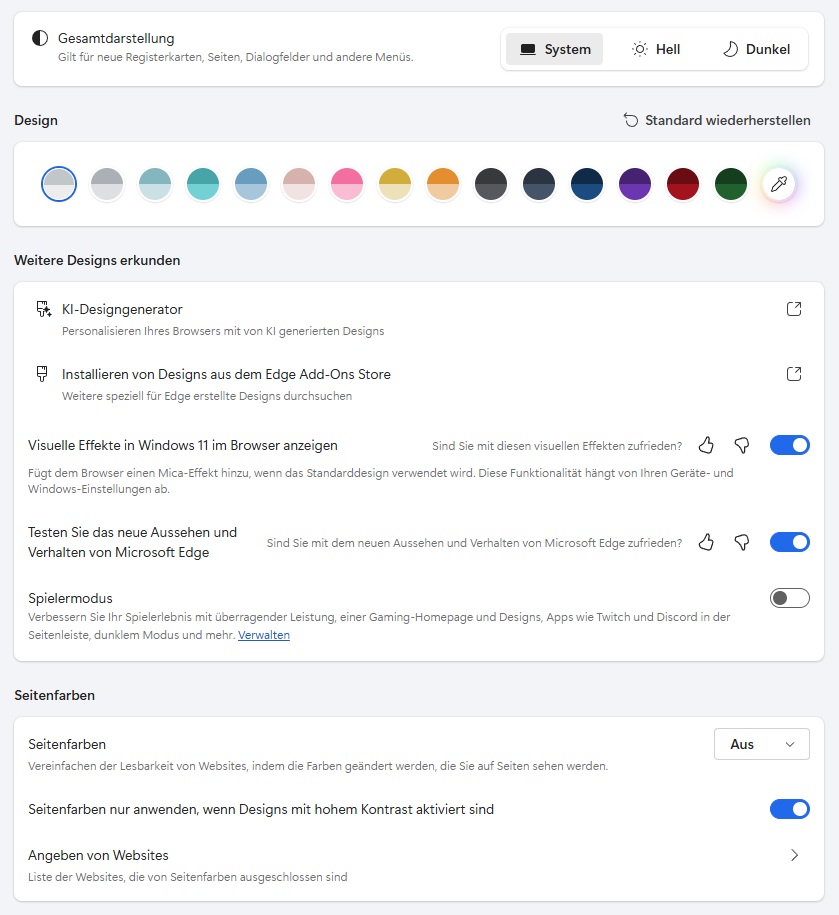Give thumbs down for visual effects

point(741,445)
